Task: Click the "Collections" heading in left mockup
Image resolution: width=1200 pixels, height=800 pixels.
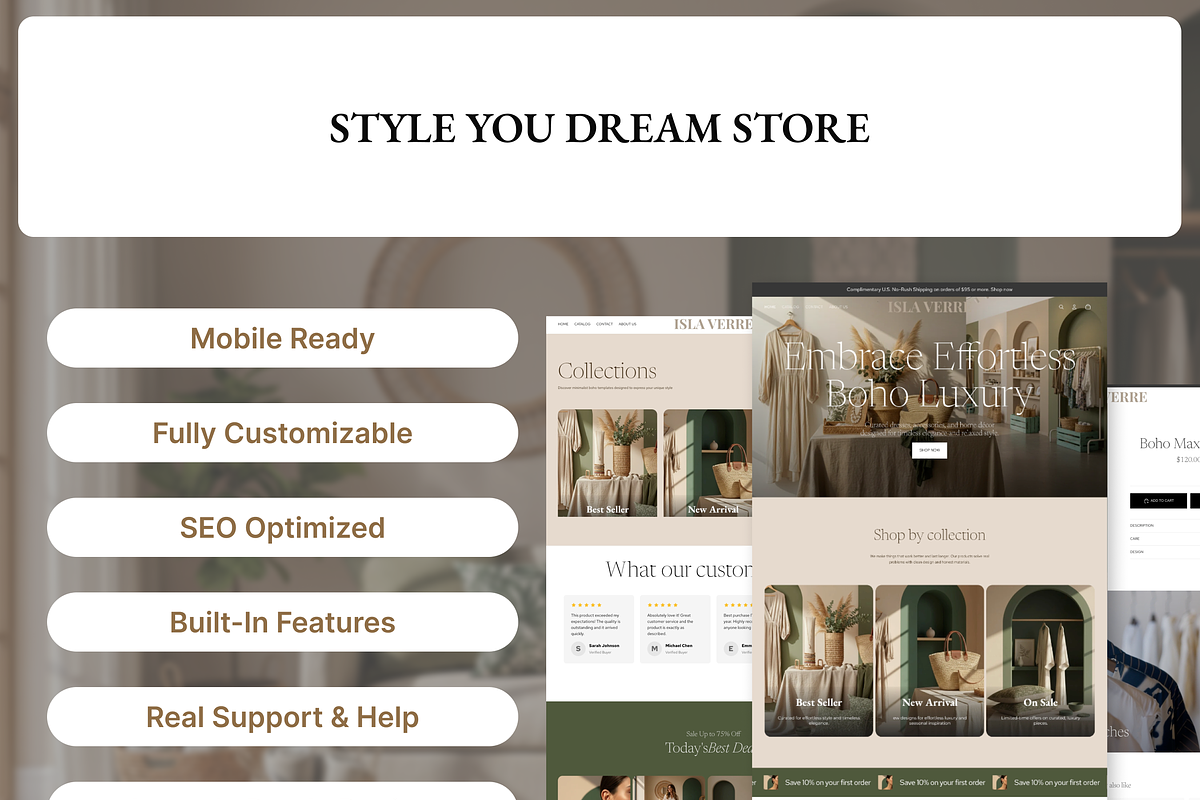Action: point(607,371)
